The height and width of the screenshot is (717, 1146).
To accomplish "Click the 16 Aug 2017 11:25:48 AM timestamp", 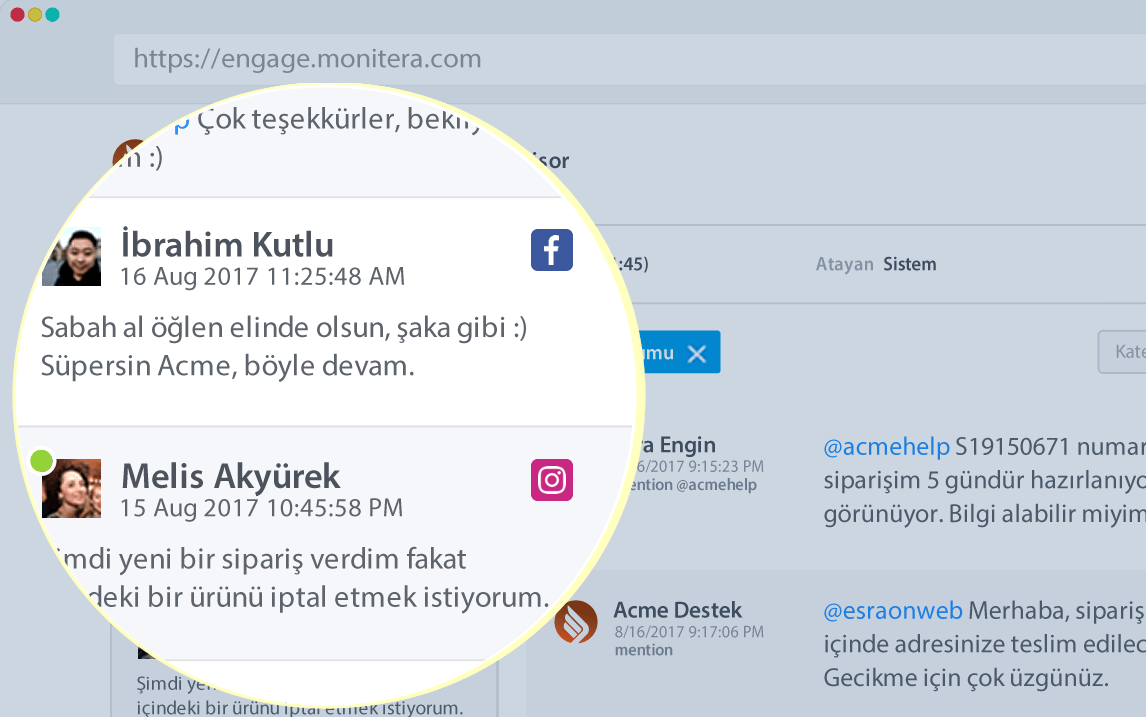I will (x=262, y=276).
